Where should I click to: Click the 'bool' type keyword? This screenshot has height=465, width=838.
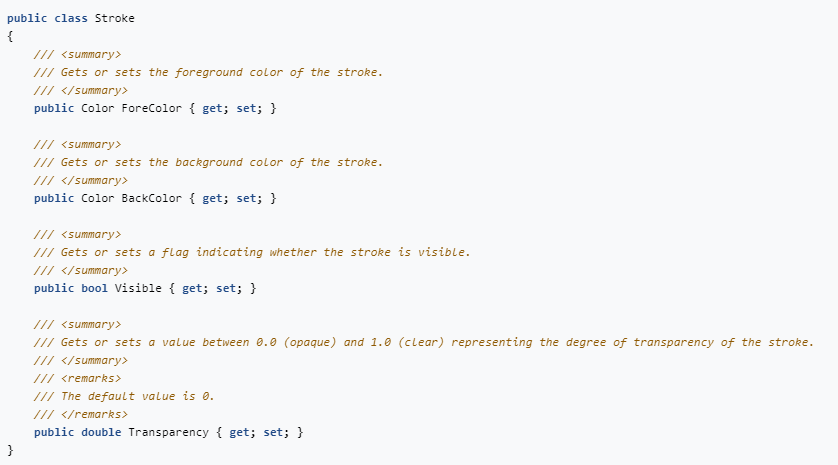click(95, 288)
